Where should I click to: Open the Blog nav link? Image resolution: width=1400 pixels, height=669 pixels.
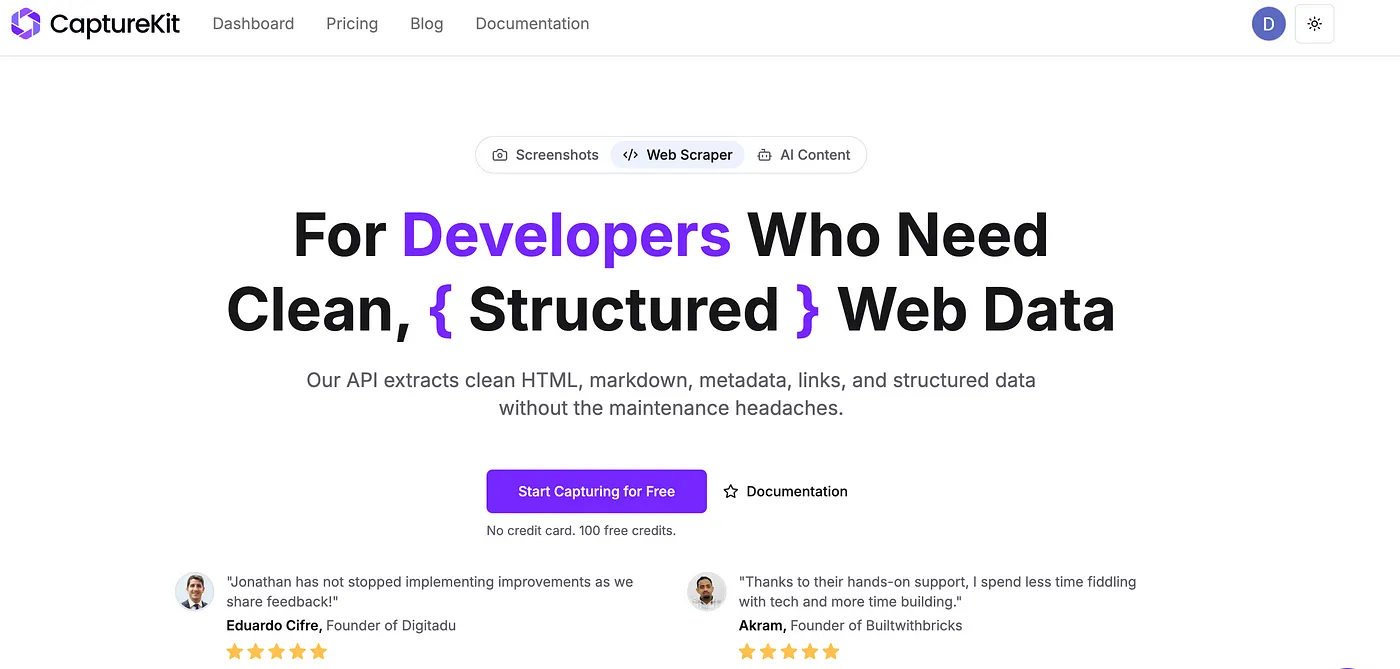pyautogui.click(x=427, y=23)
